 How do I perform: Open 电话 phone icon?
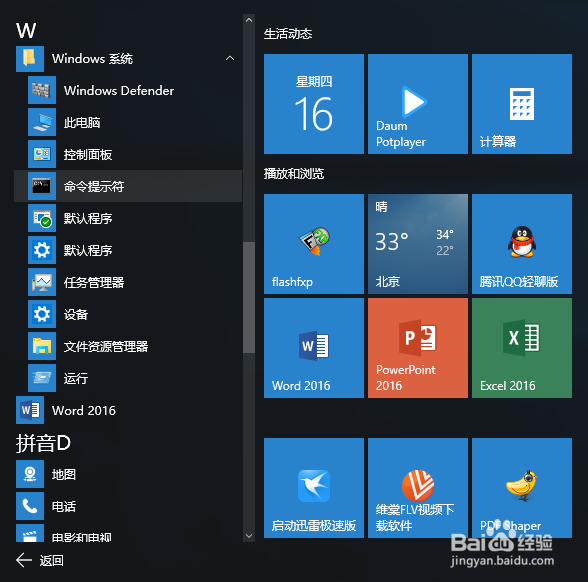click(30, 506)
